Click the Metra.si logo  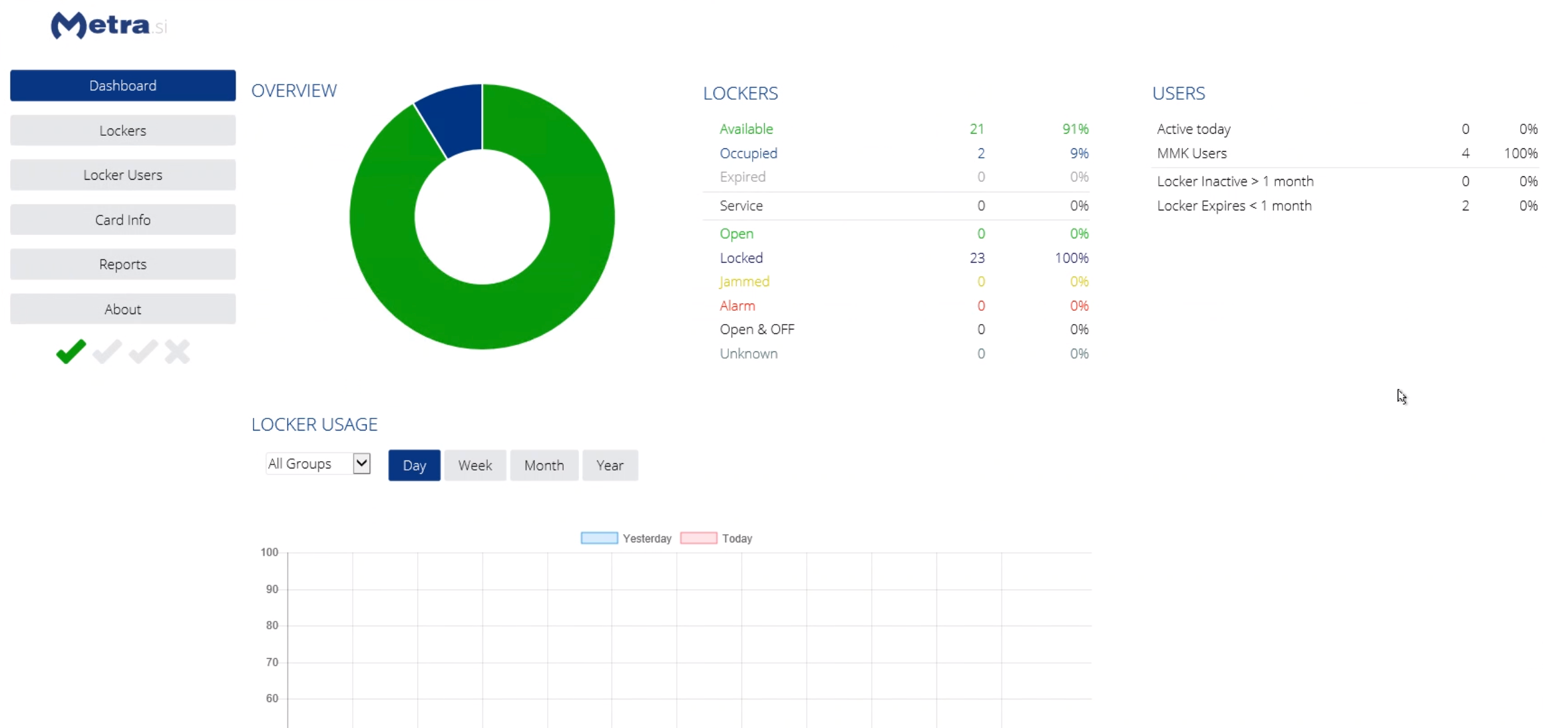point(108,26)
